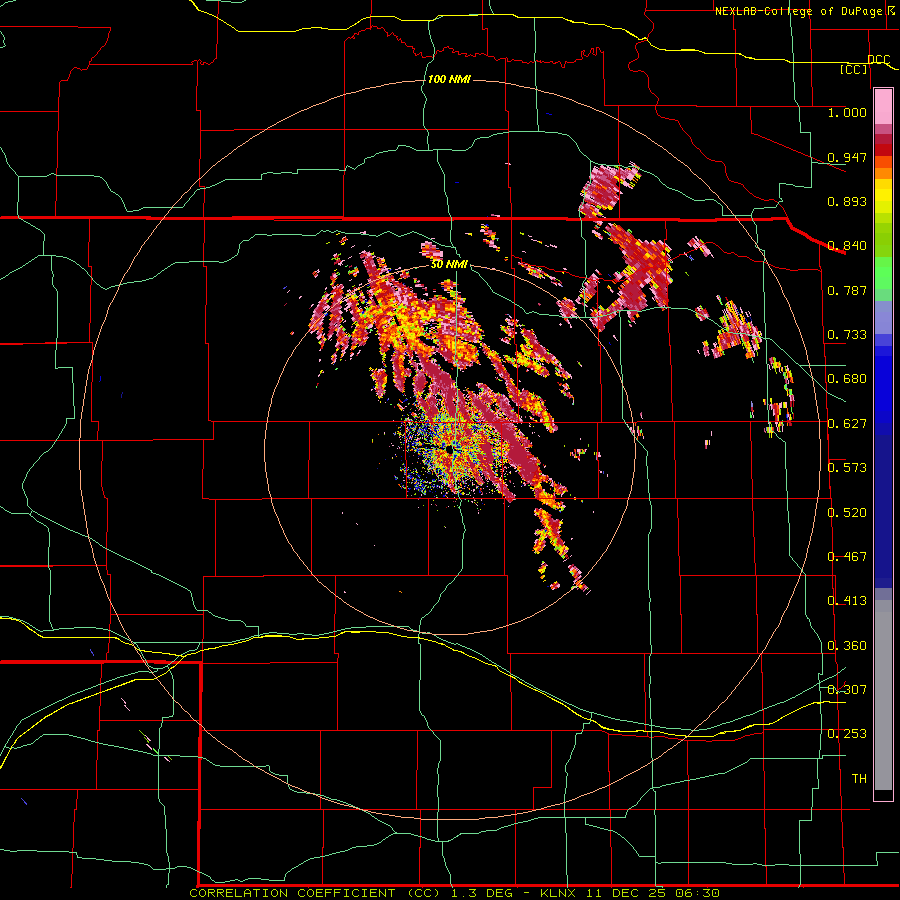Click the 100 NMI range ring label

[x=449, y=79]
